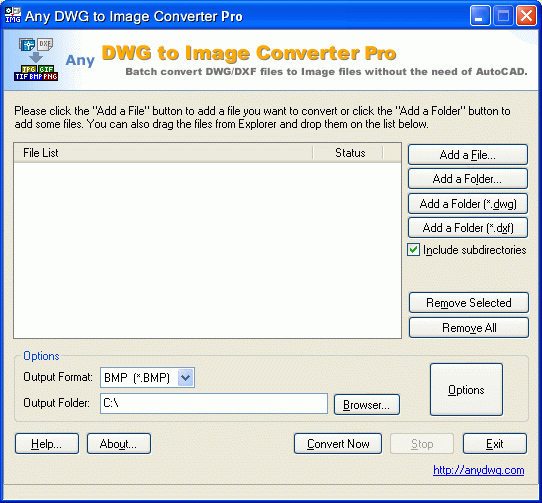The width and height of the screenshot is (542, 503).
Task: Click the IMG app icon in title bar
Action: pyautogui.click(x=12, y=15)
